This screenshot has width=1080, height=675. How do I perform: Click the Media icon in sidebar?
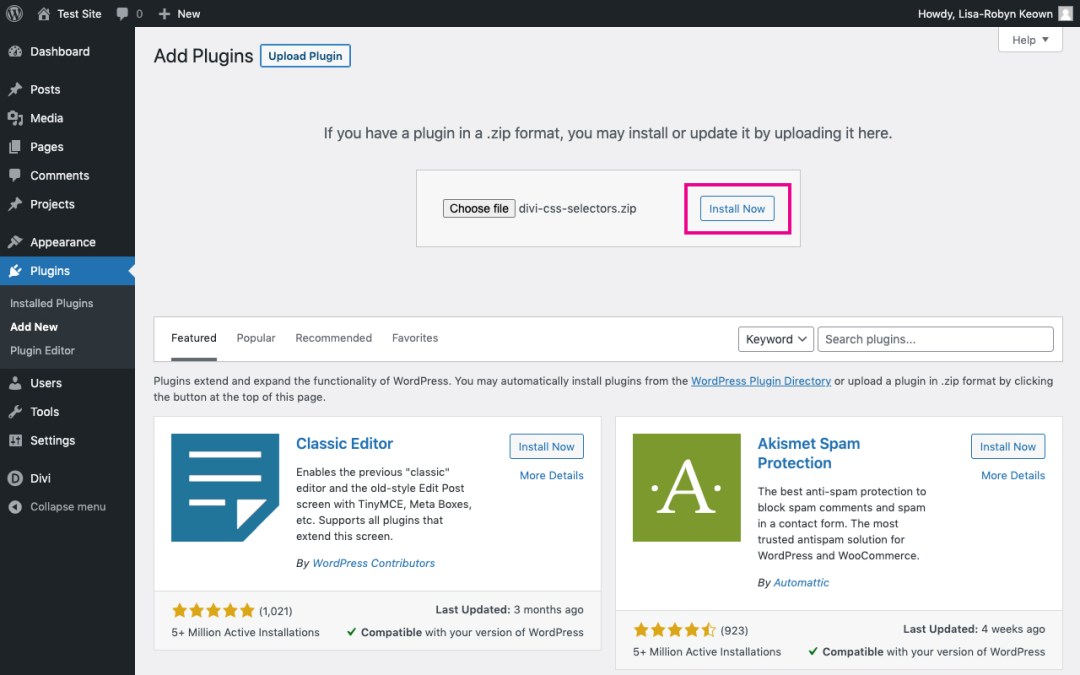[15, 118]
